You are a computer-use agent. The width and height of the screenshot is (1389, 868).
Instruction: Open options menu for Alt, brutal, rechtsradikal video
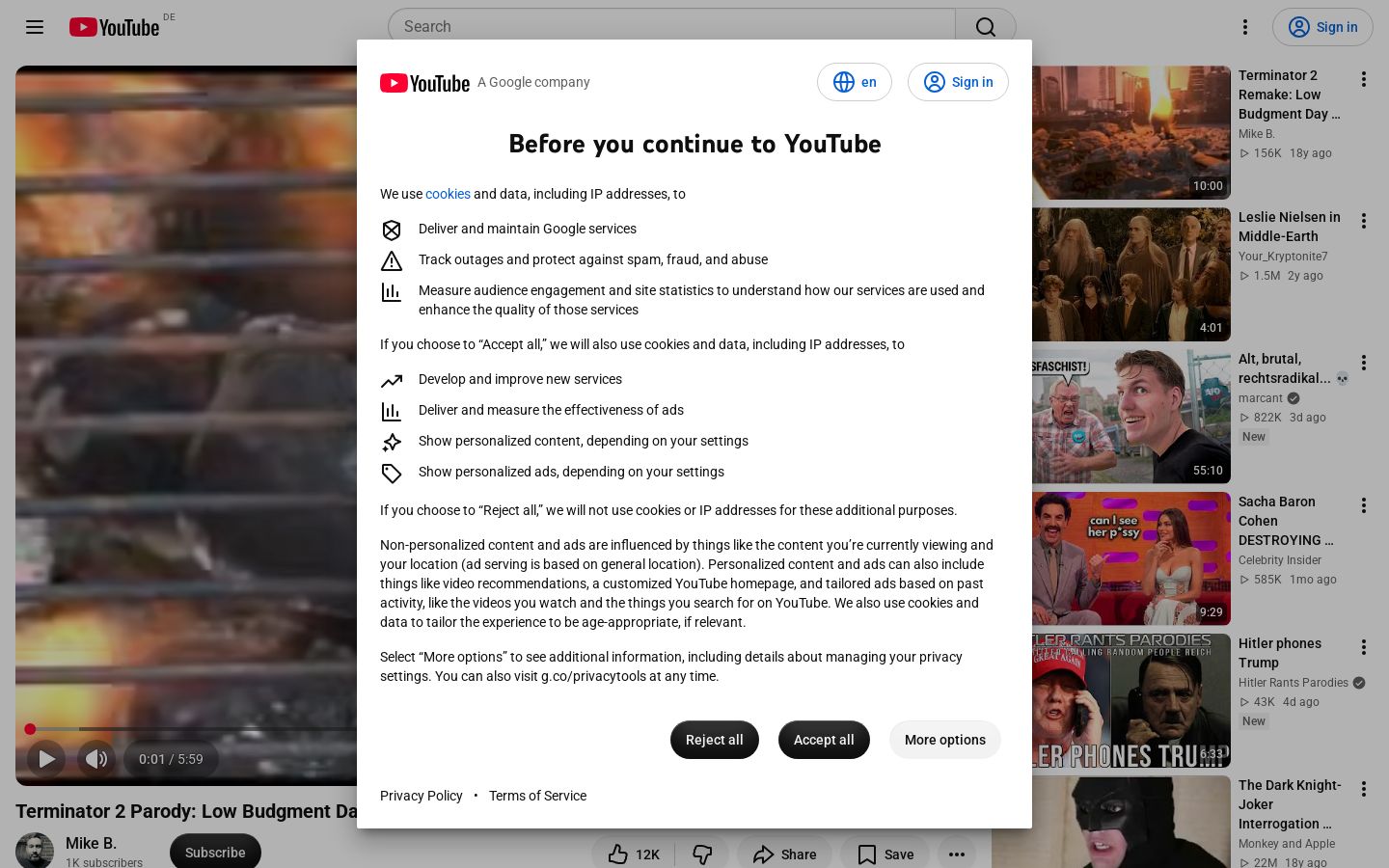[x=1364, y=363]
